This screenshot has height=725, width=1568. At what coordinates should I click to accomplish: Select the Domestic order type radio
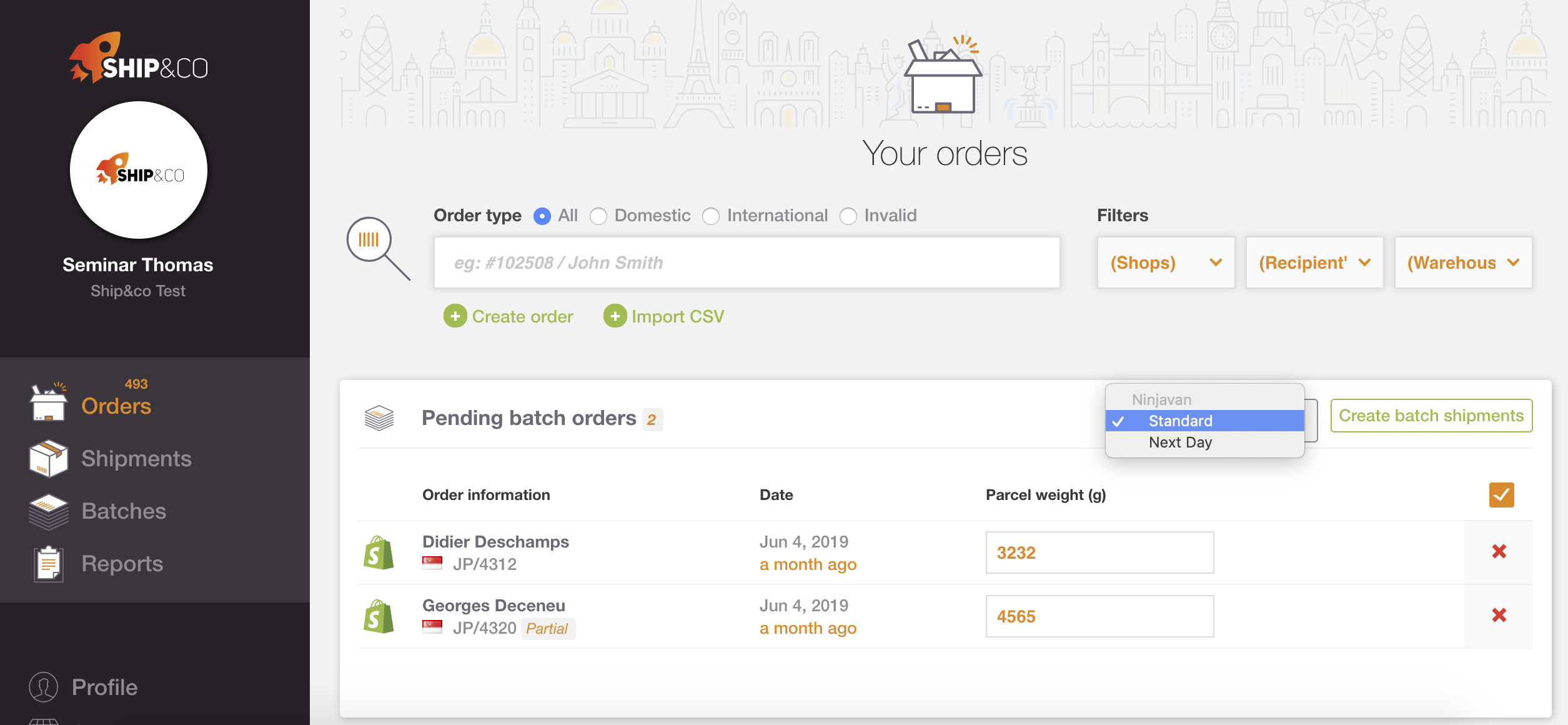click(x=598, y=216)
